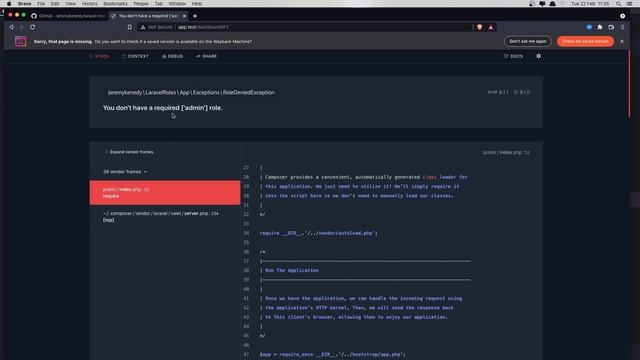The height and width of the screenshot is (360, 640).
Task: Open the History menu
Action: pos(89,4)
